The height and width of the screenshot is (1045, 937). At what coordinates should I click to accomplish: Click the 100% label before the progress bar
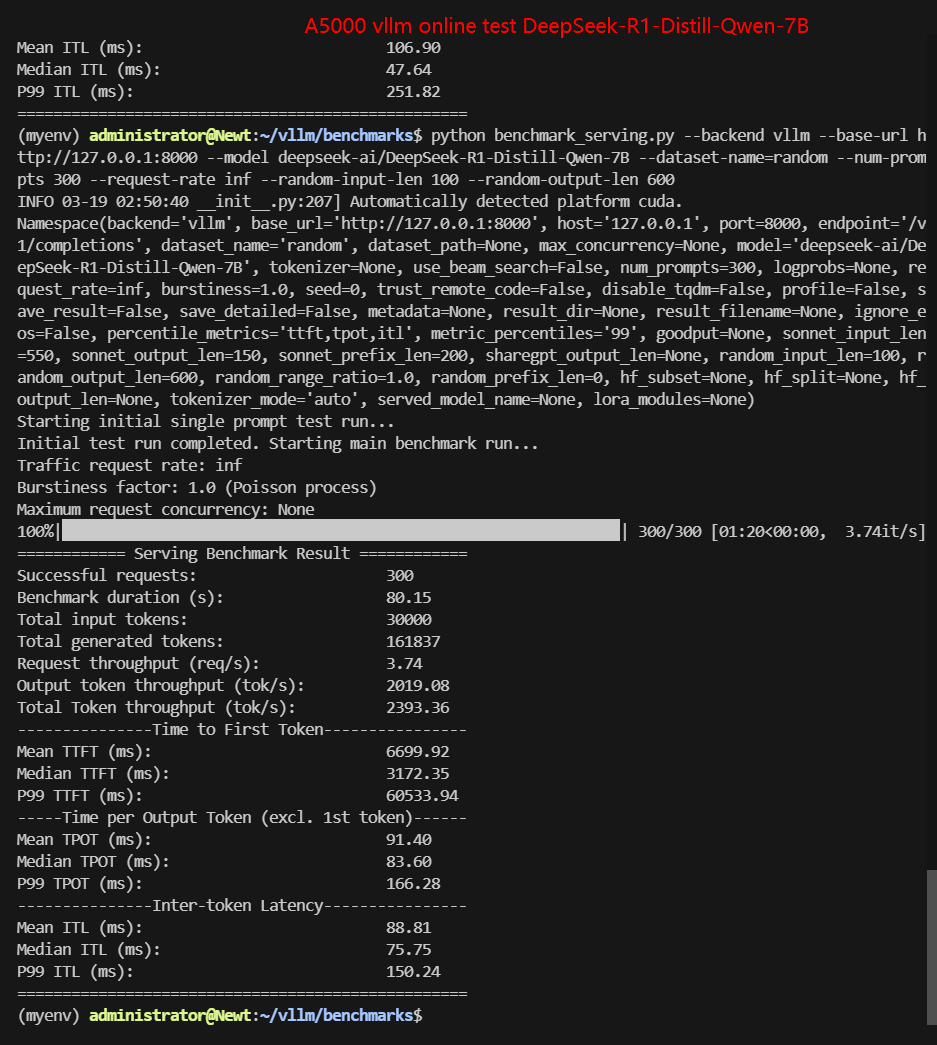click(x=35, y=531)
